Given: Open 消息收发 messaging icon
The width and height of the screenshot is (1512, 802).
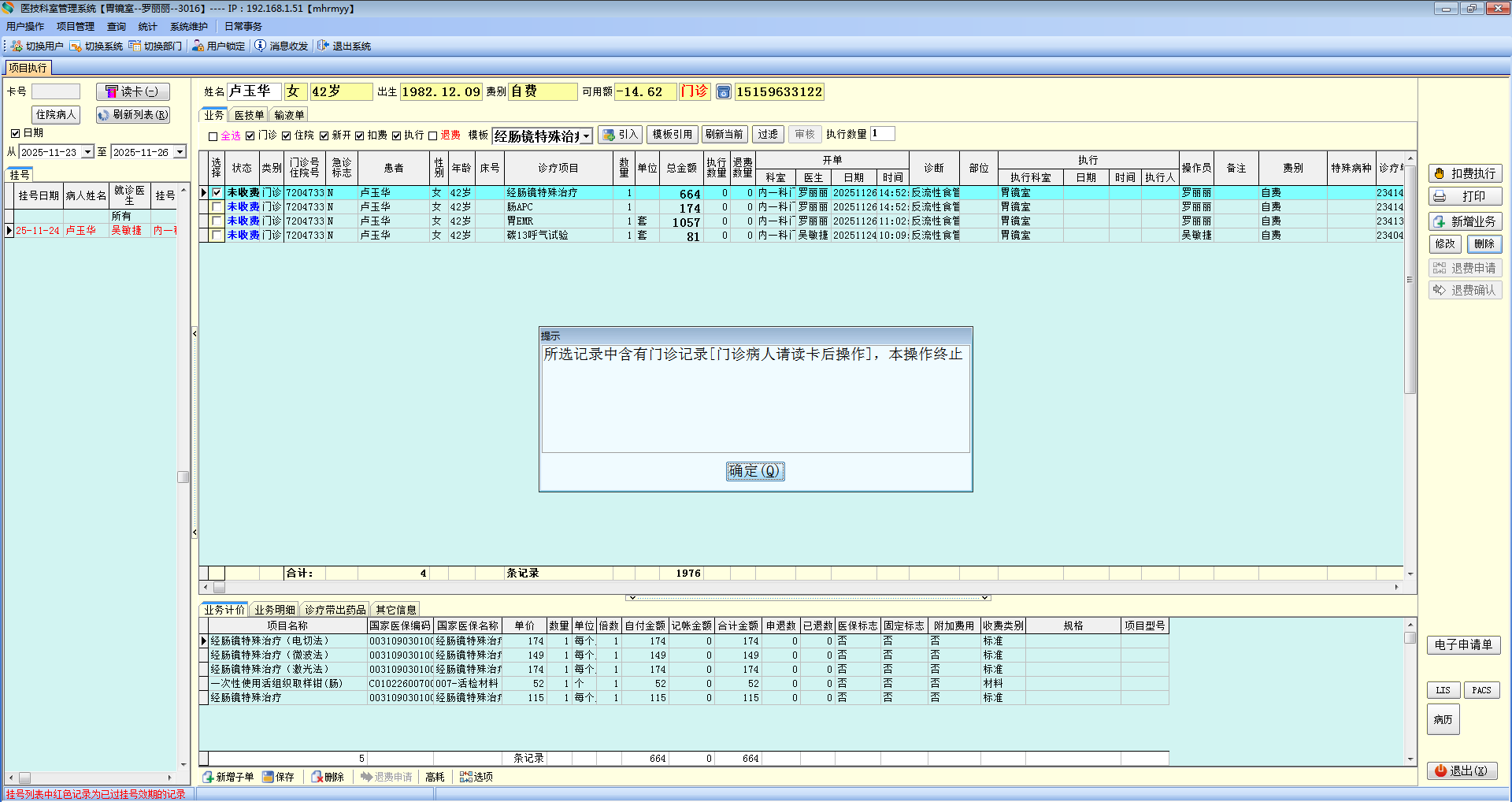Looking at the screenshot, I should click(x=260, y=46).
